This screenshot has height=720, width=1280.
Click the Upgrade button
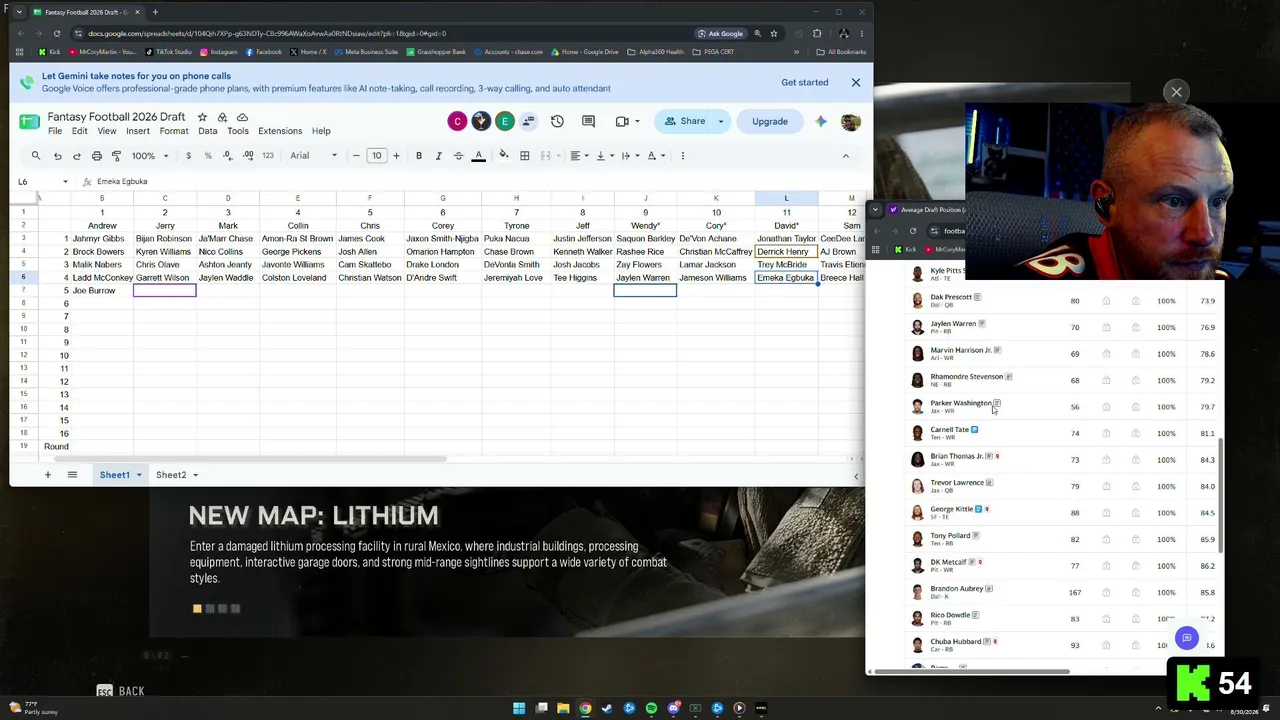coord(770,121)
